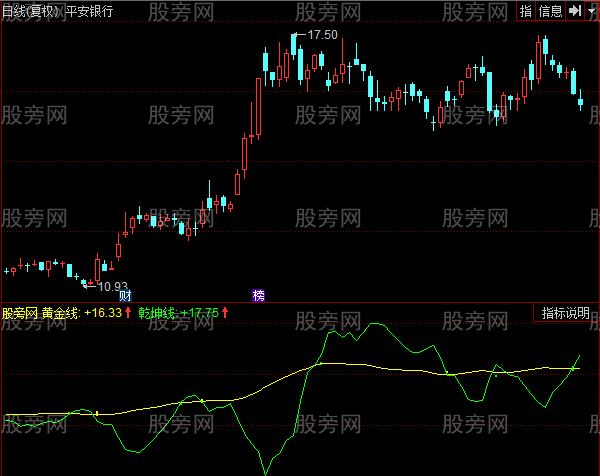Image resolution: width=600 pixels, height=476 pixels.
Task: Click the 指 indicator button
Action: click(526, 11)
